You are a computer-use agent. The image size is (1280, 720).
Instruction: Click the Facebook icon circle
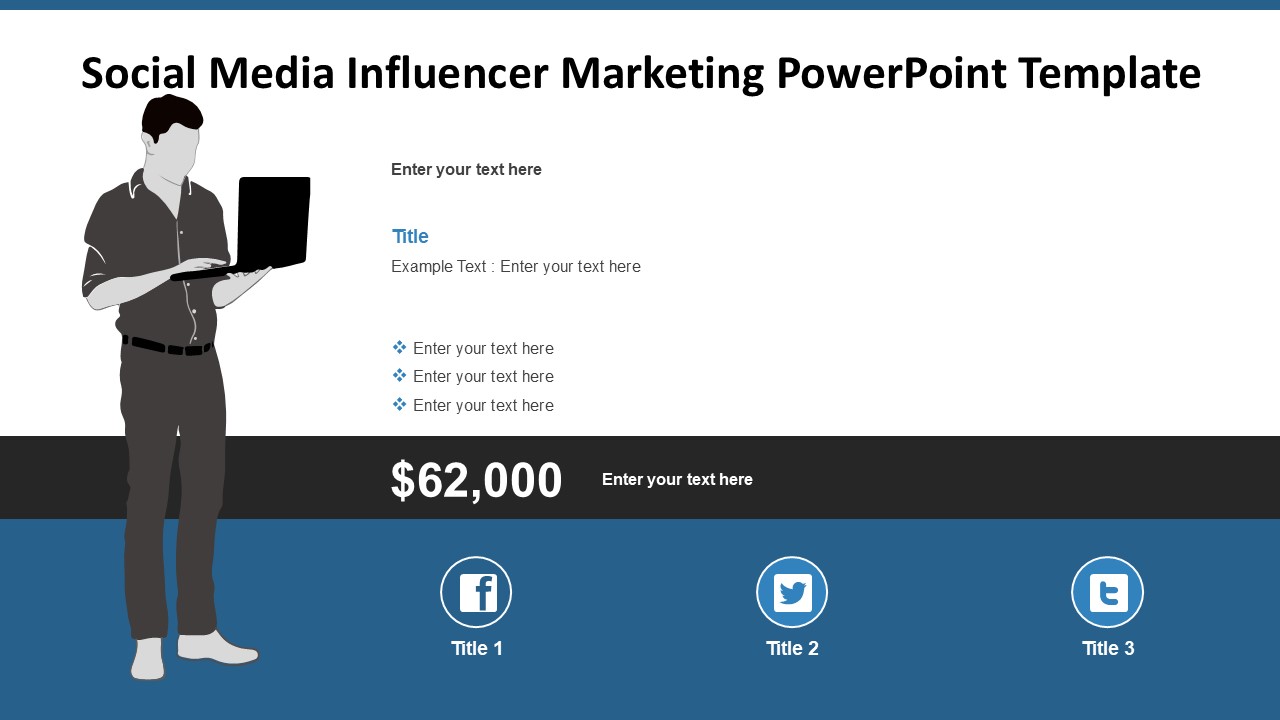coord(476,592)
